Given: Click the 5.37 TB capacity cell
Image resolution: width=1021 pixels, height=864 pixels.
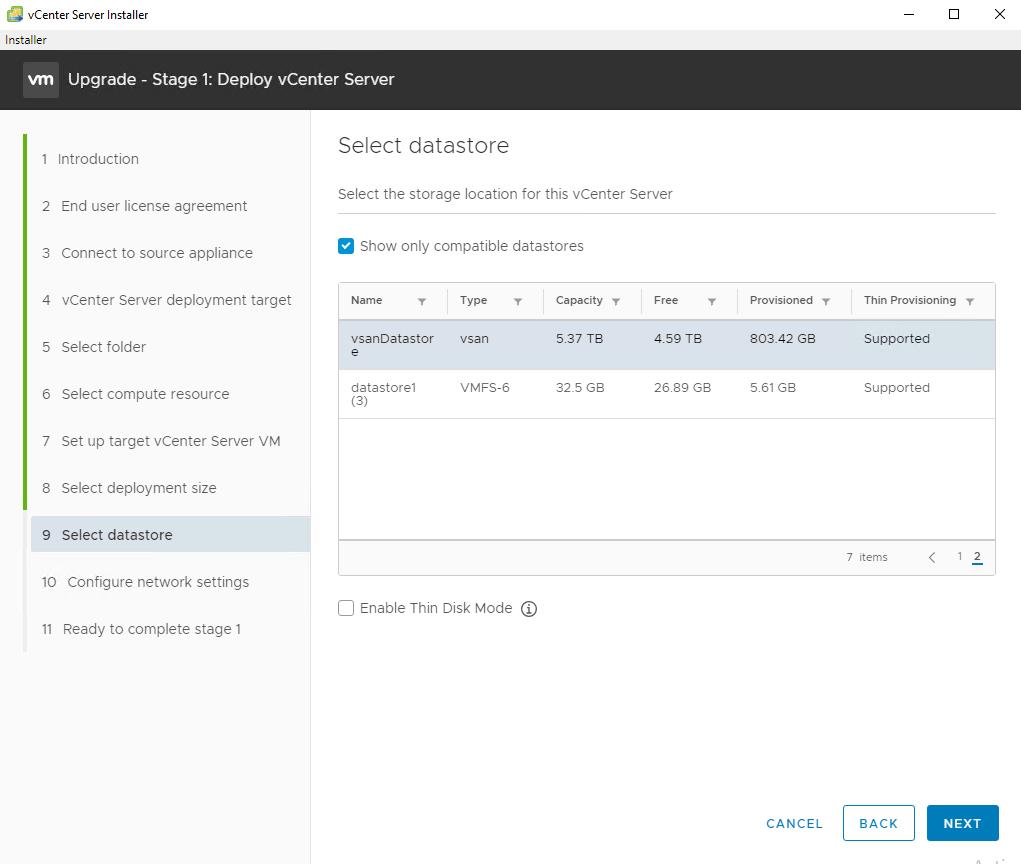Looking at the screenshot, I should 579,339.
